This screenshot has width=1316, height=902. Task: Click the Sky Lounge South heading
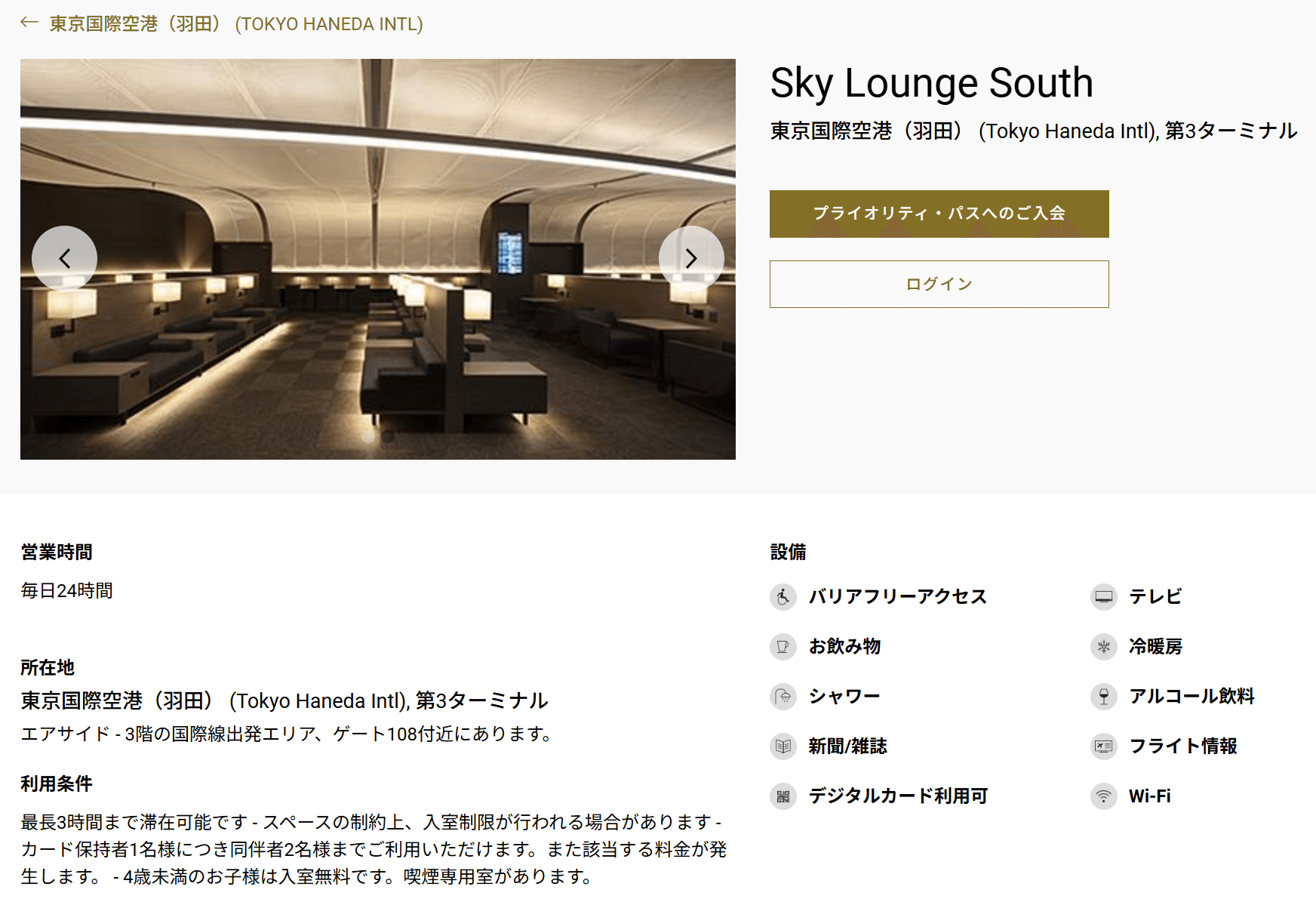[931, 82]
